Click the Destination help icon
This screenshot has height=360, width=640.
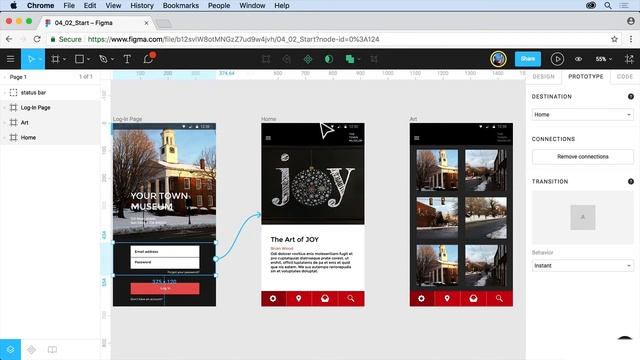(631, 97)
